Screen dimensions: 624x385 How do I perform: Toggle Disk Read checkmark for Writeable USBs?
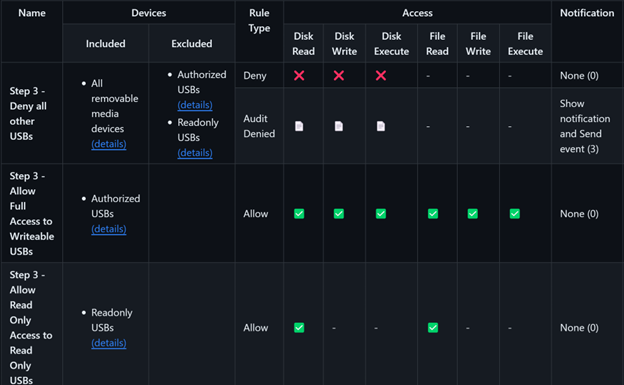(x=299, y=214)
